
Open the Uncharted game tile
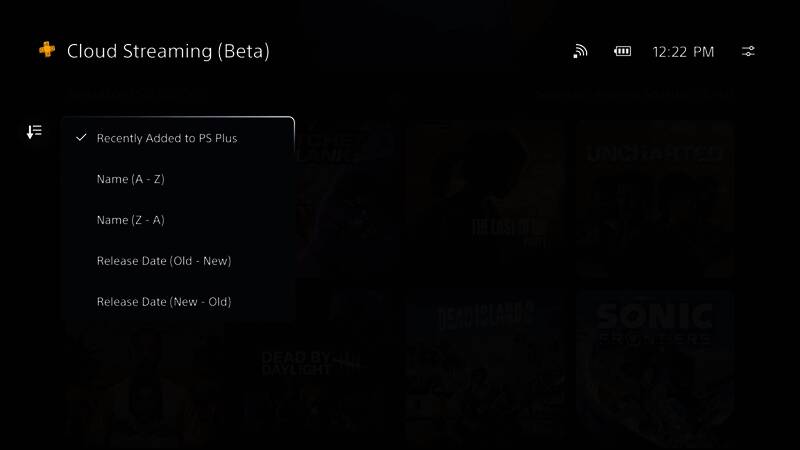tap(655, 199)
